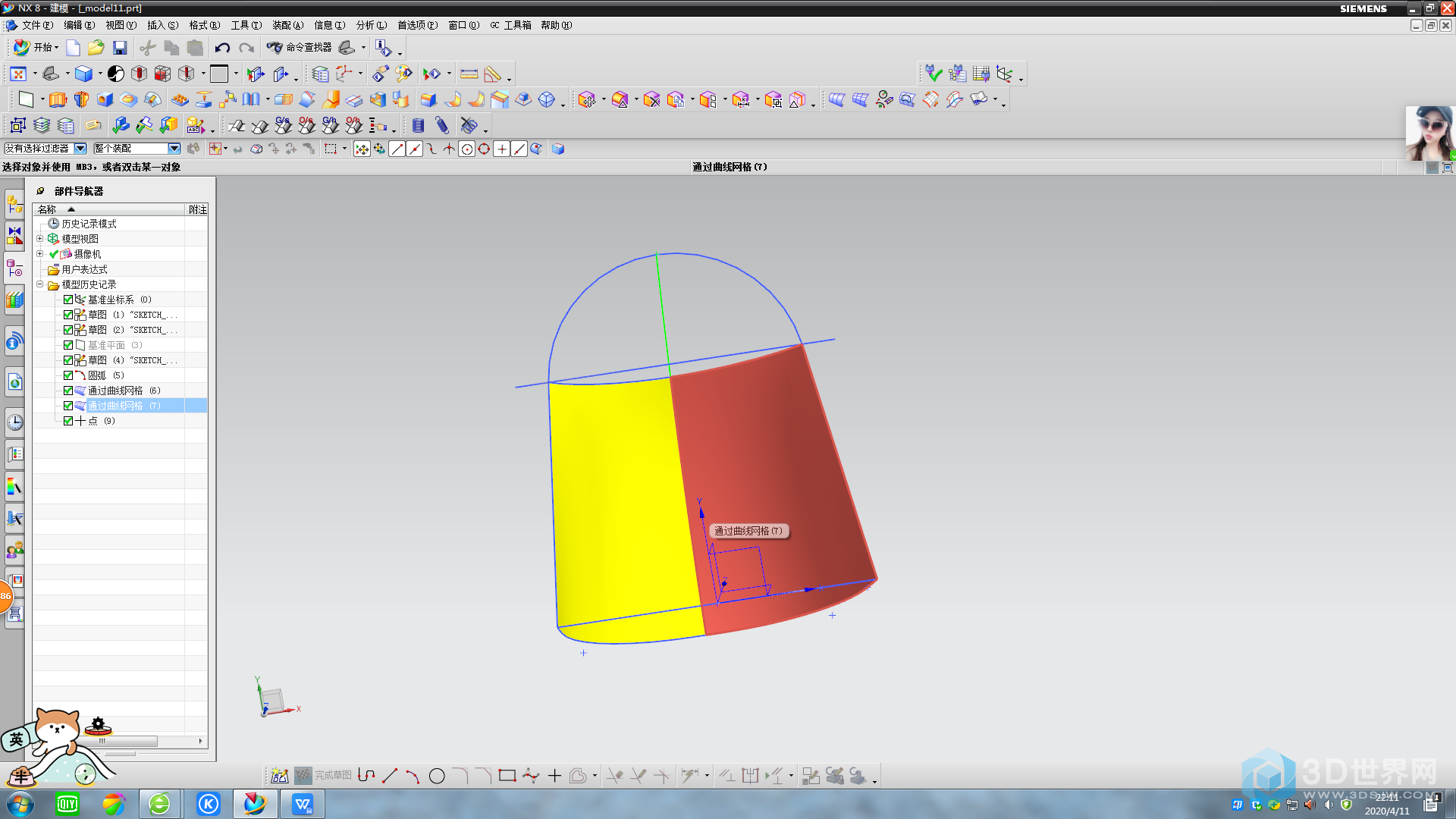Open the 视图 menu

pos(121,25)
